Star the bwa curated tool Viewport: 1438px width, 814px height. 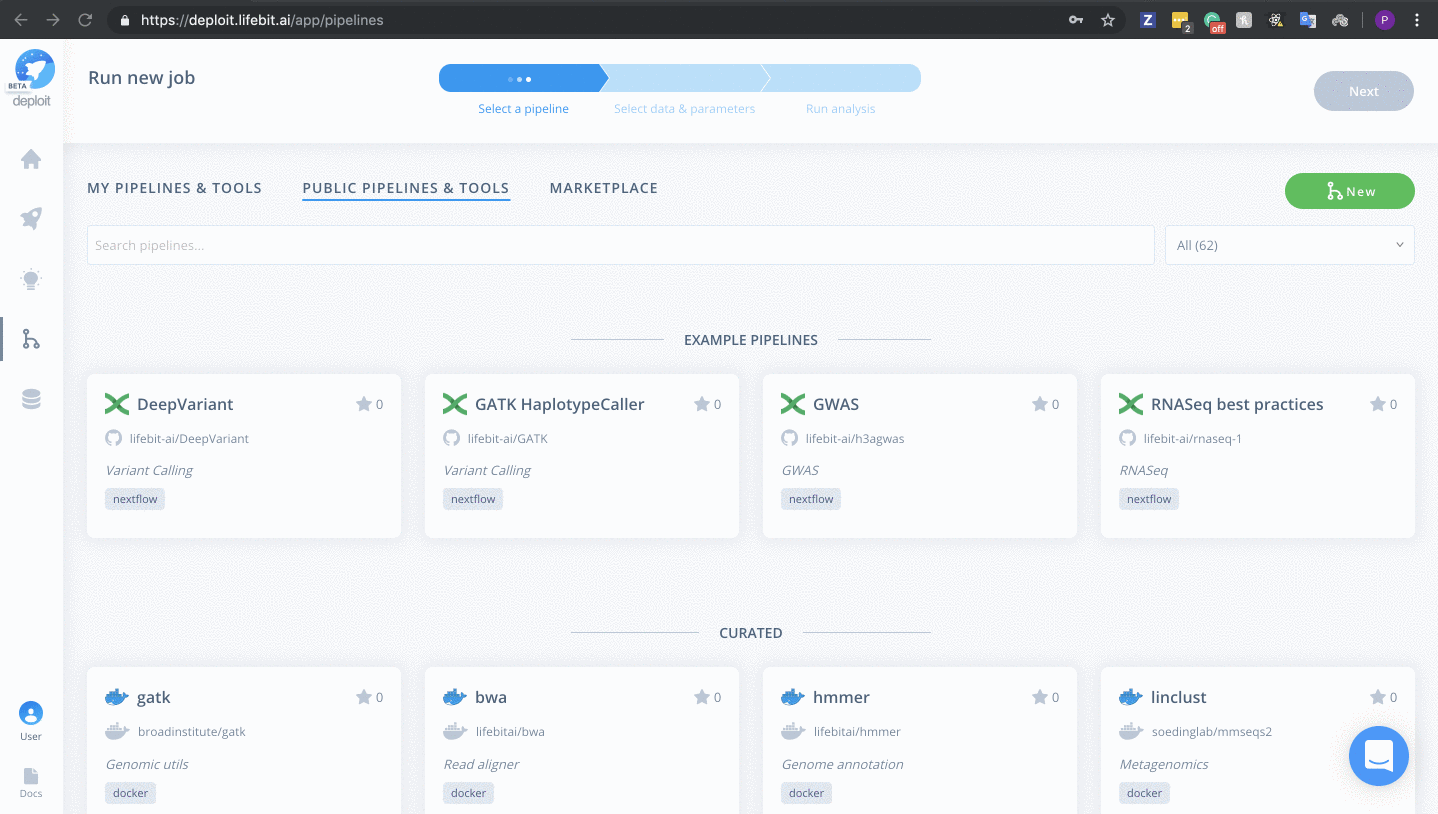[701, 697]
